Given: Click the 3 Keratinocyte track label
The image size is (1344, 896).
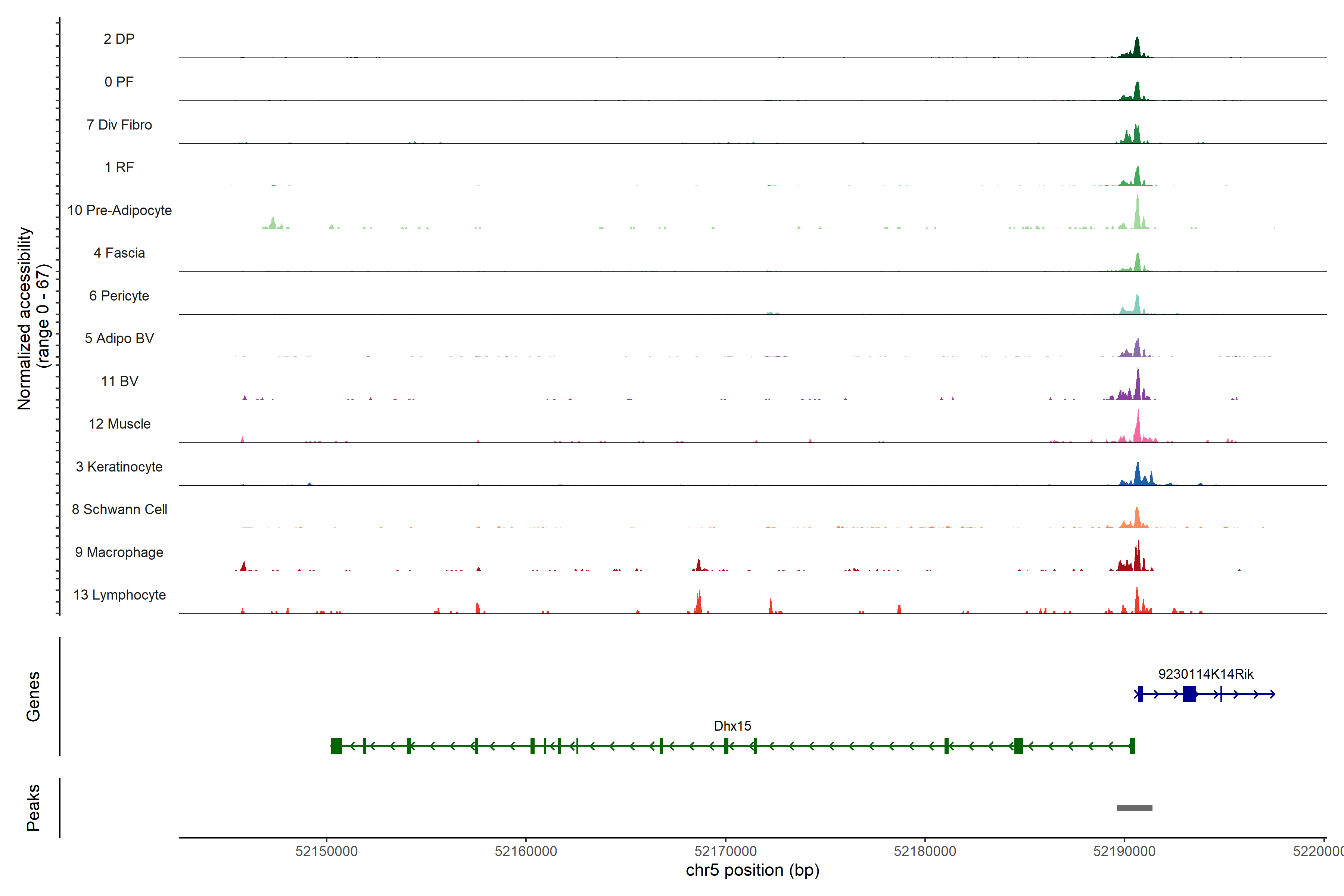Looking at the screenshot, I should (119, 467).
